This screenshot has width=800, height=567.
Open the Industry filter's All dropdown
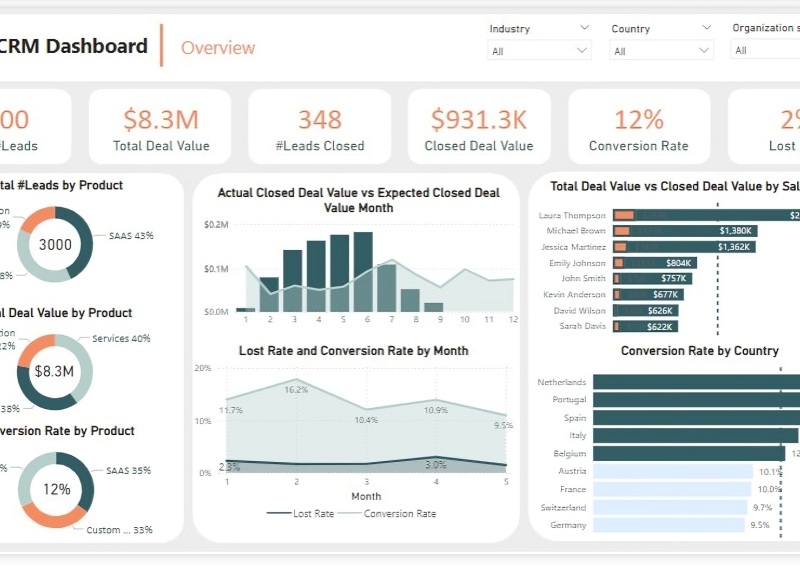540,50
